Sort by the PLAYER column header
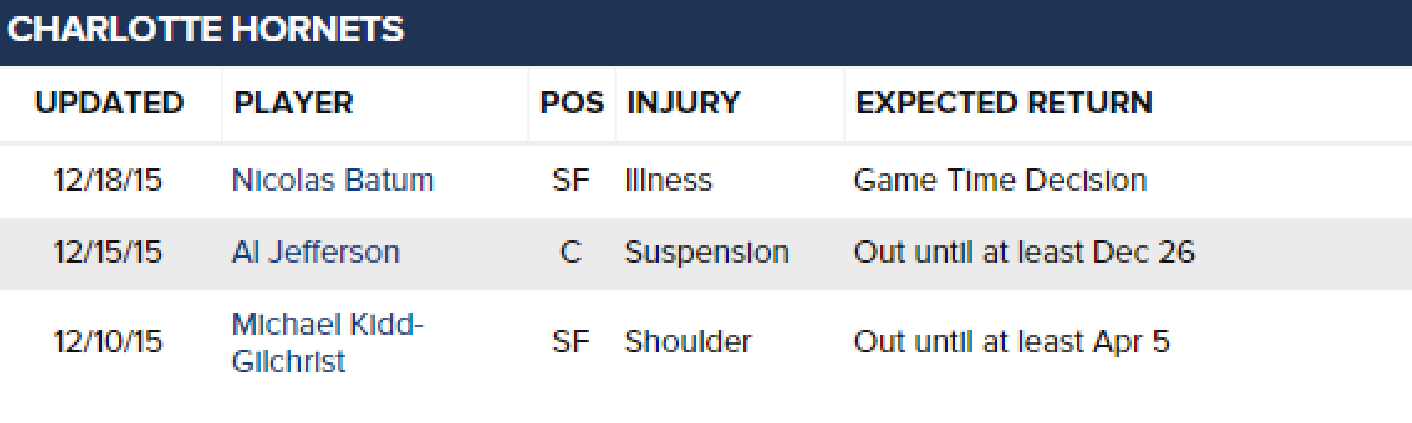Screen dimensions: 1412x423 tap(293, 103)
